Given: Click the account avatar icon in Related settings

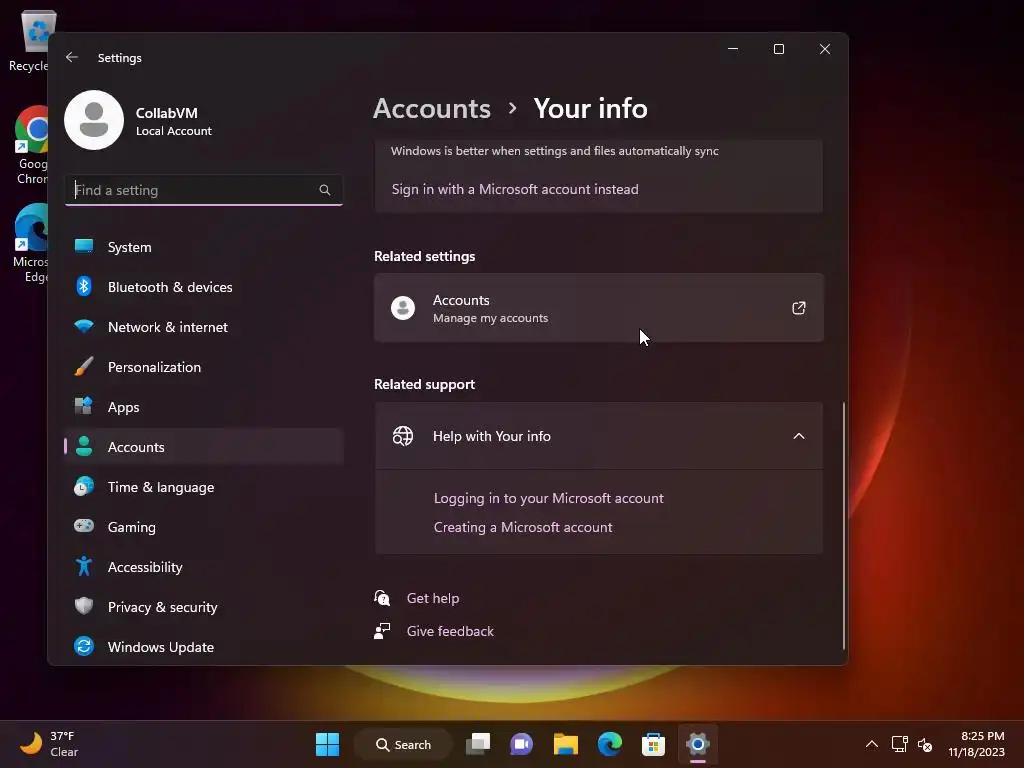Looking at the screenshot, I should [x=403, y=308].
